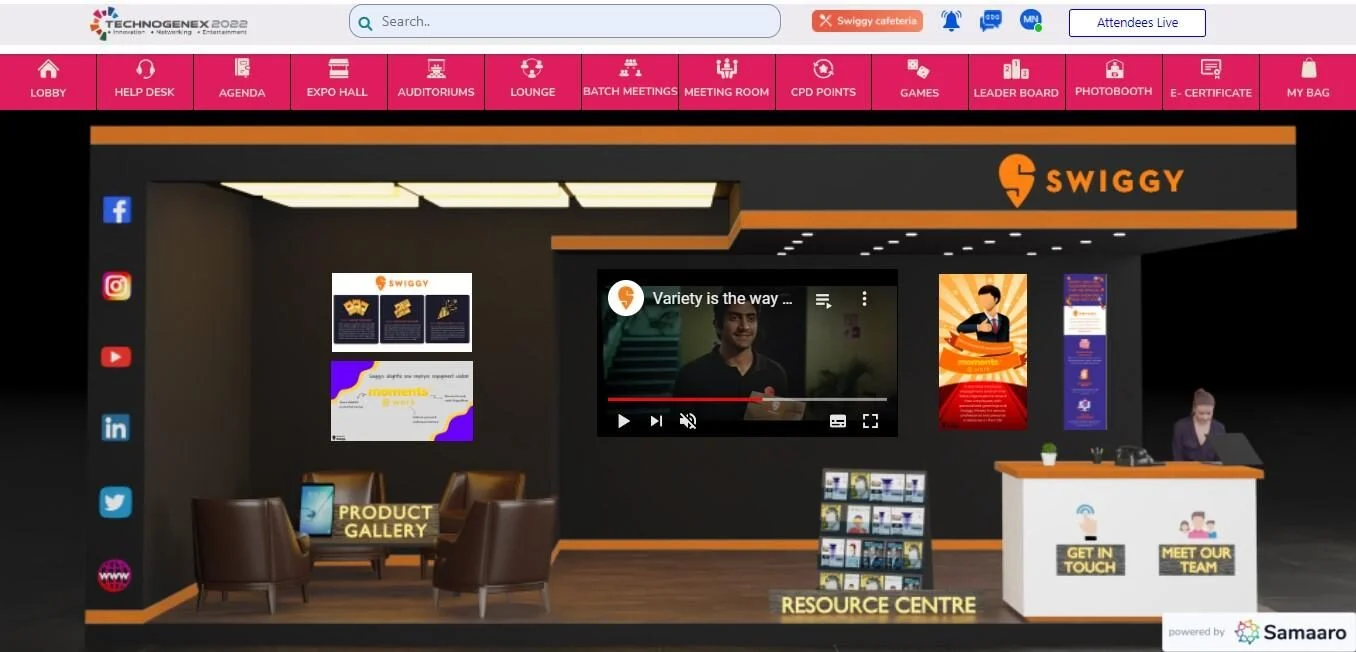This screenshot has width=1356, height=652.
Task: Open the chat messages panel
Action: (991, 20)
